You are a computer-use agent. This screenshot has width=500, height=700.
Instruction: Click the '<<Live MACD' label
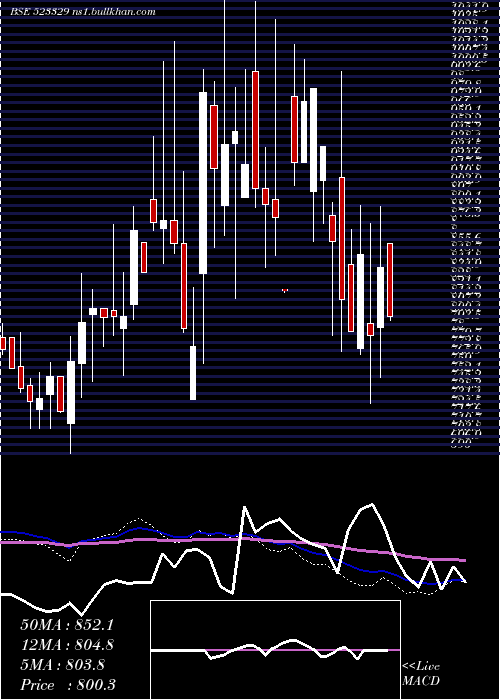(x=421, y=674)
